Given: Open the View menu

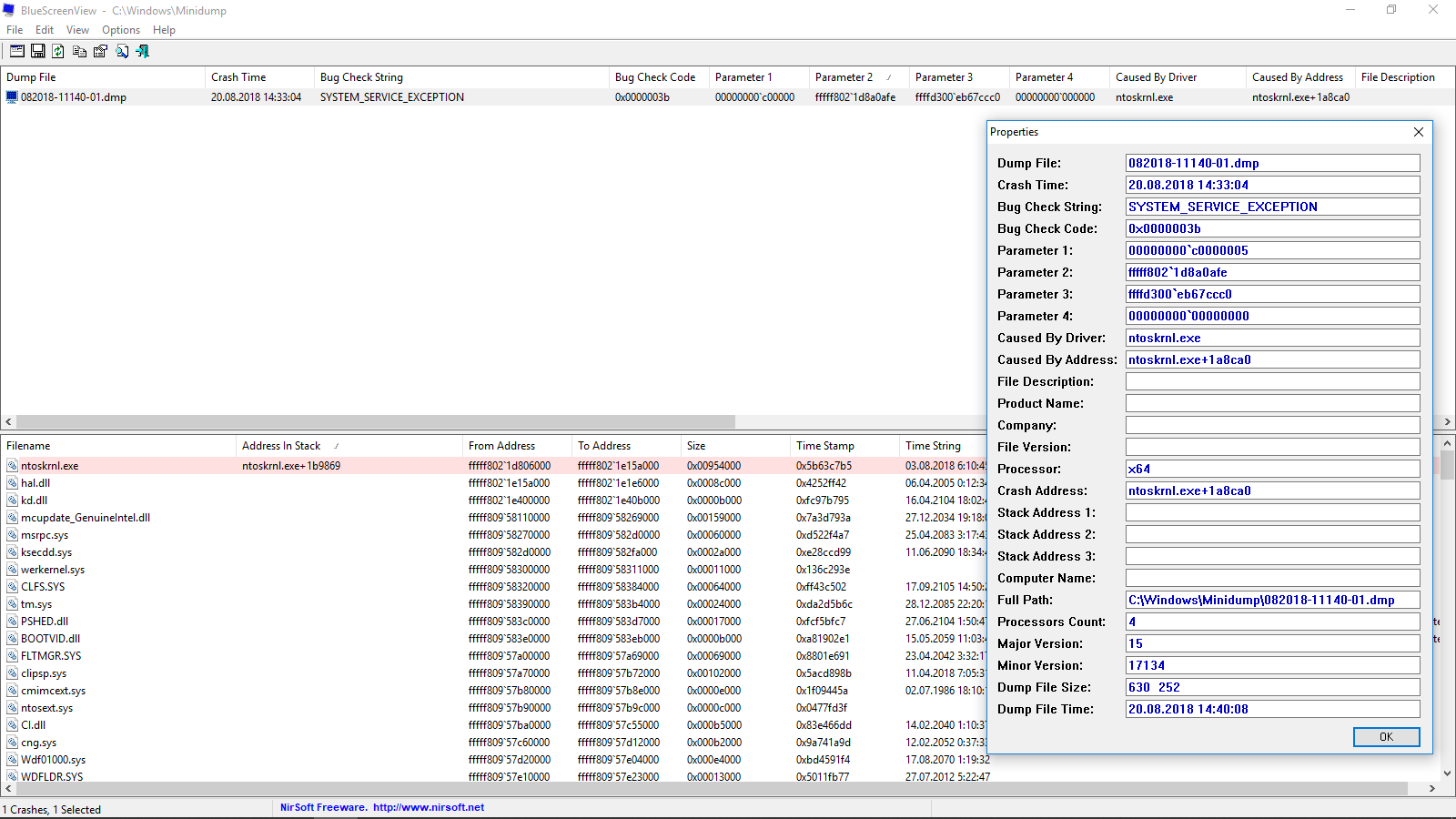Looking at the screenshot, I should coord(77,30).
